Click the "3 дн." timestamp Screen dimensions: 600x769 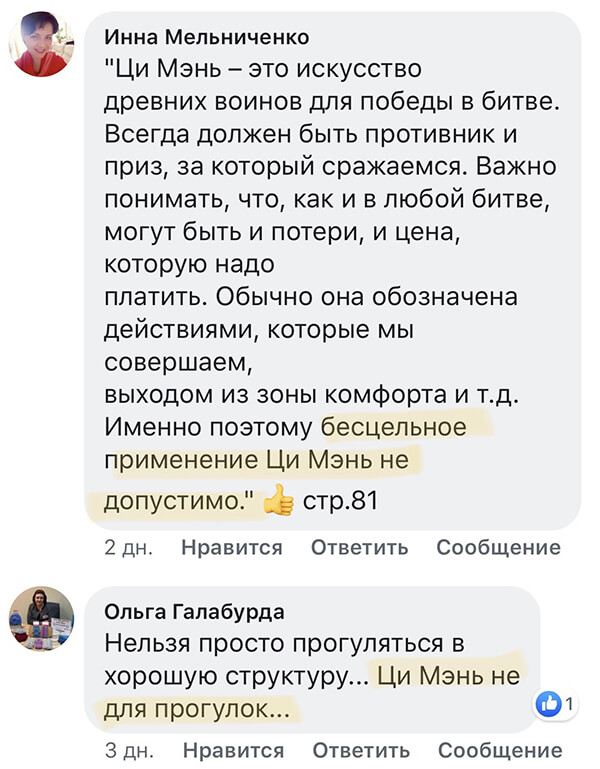(128, 749)
